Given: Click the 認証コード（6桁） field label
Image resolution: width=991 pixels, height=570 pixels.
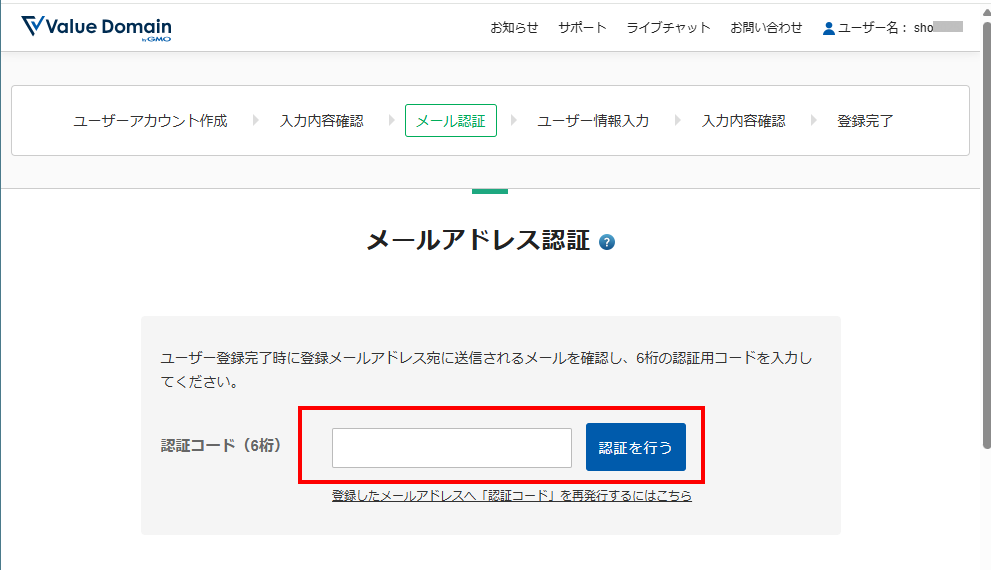Looking at the screenshot, I should tap(221, 446).
